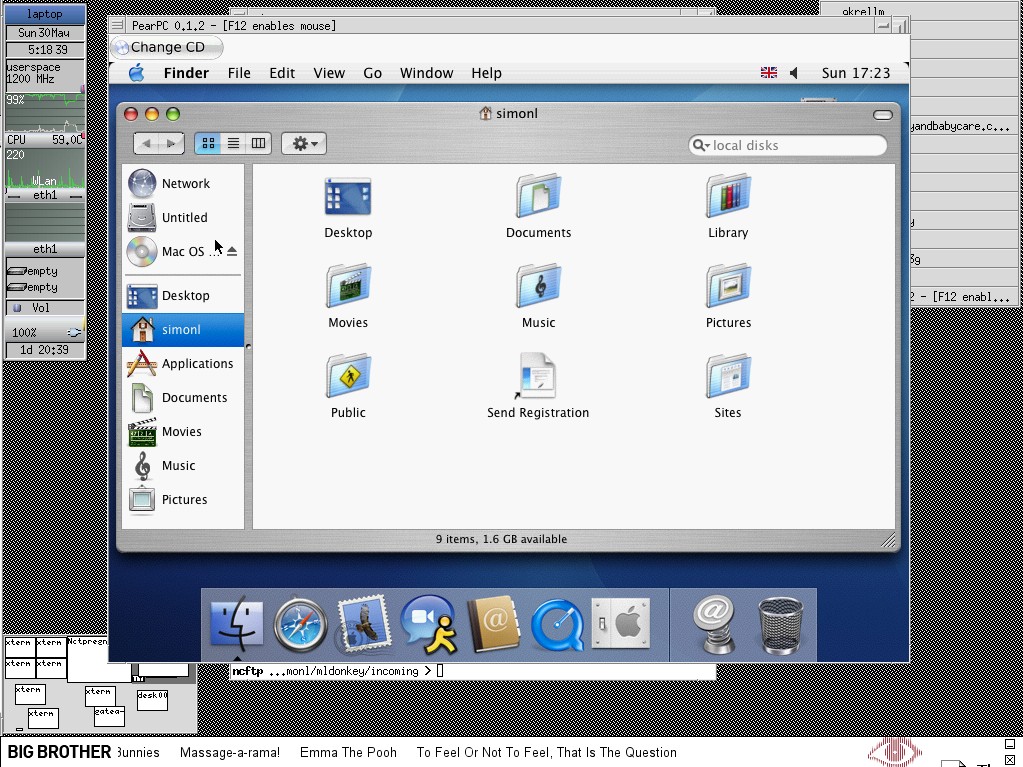Open the Trash in the Dock
This screenshot has width=1023, height=767.
[x=780, y=625]
